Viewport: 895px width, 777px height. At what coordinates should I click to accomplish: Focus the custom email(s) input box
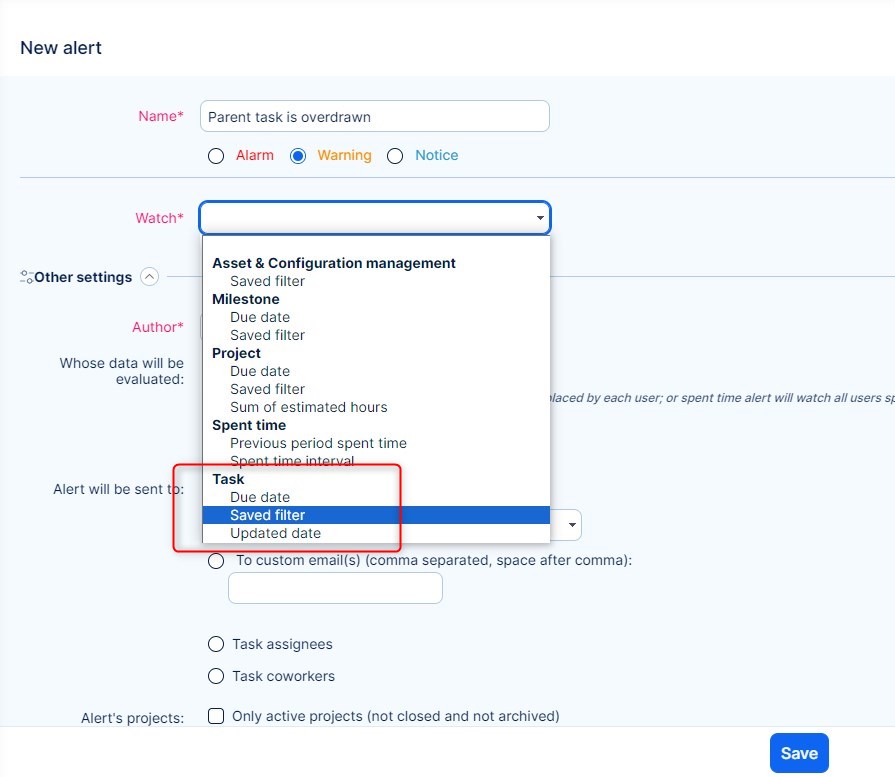coord(335,589)
